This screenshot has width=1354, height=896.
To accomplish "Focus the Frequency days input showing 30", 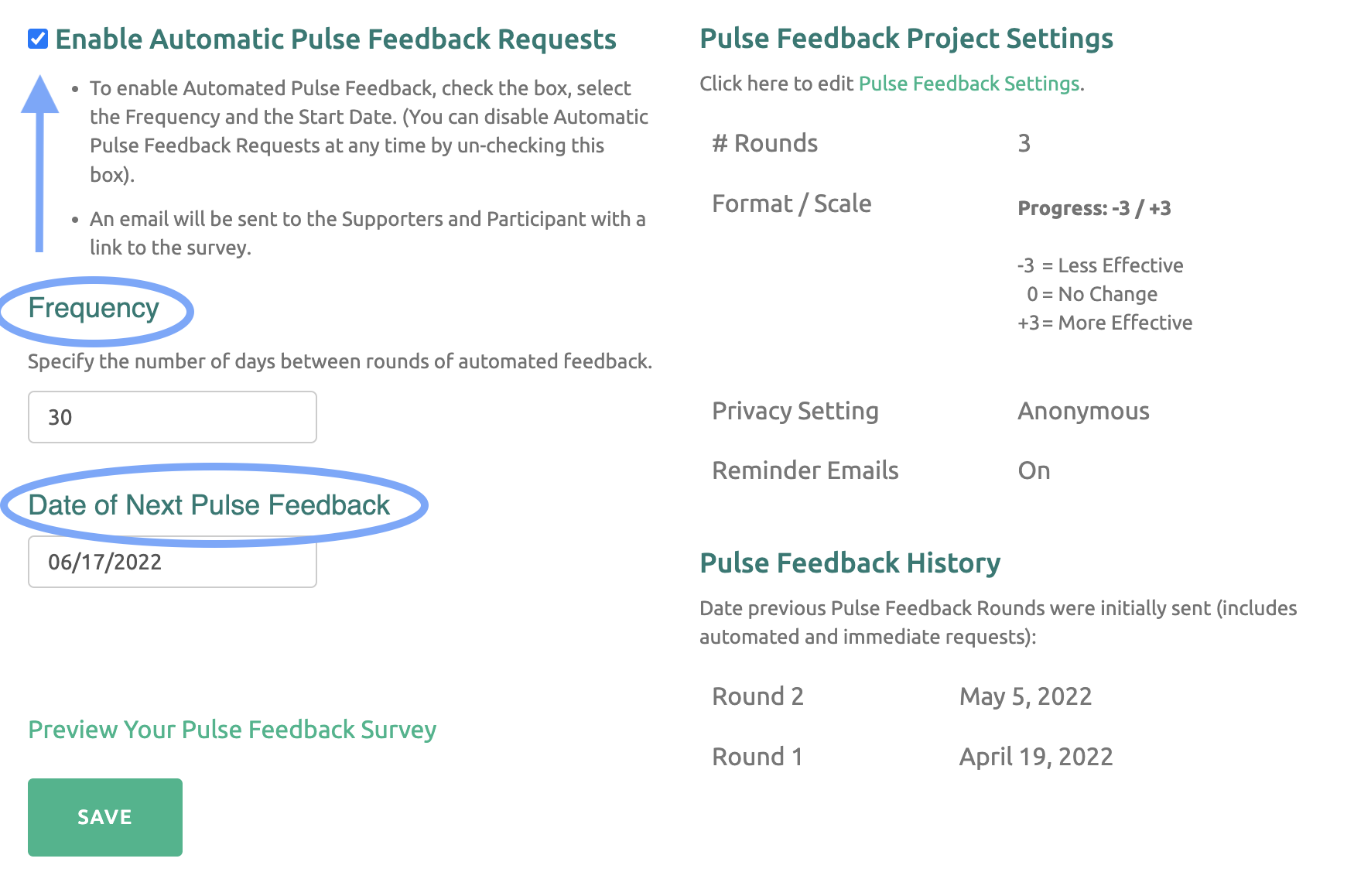I will (x=173, y=417).
